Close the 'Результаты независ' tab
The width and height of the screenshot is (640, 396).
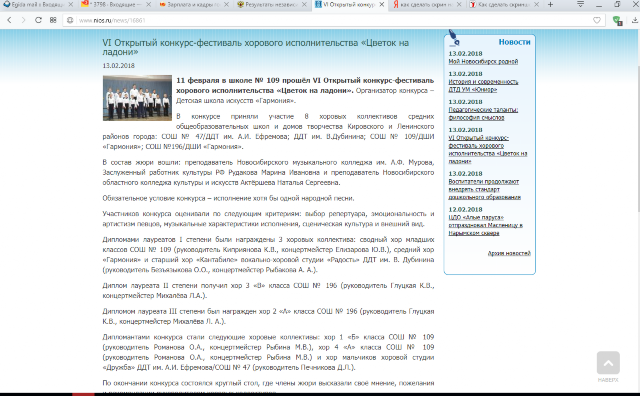(304, 4)
